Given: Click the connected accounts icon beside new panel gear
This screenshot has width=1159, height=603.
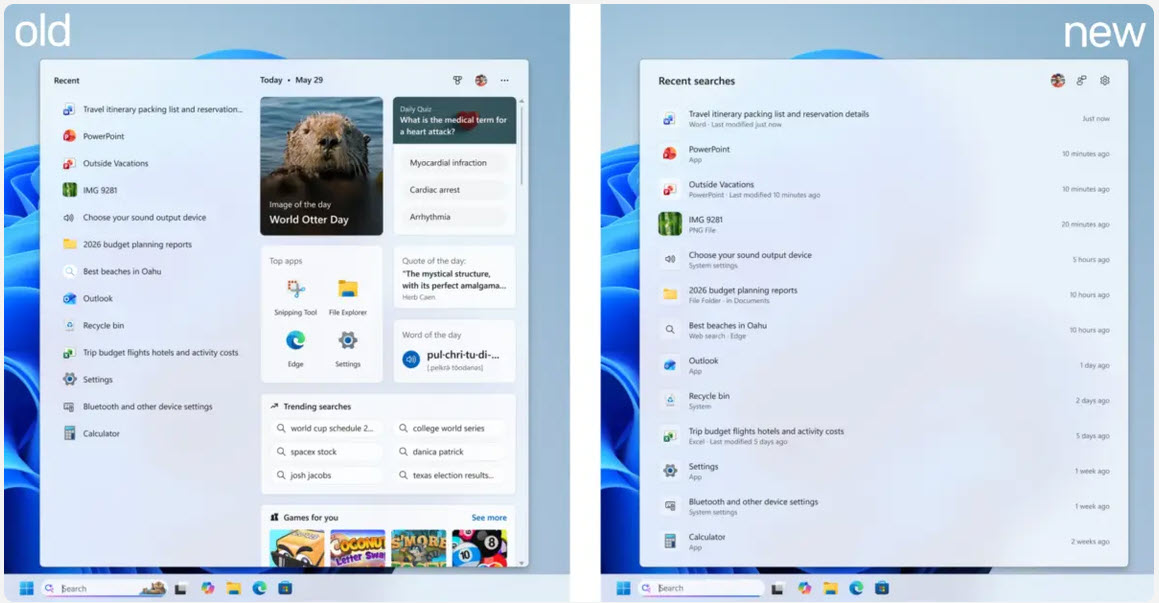Looking at the screenshot, I should tap(1081, 81).
